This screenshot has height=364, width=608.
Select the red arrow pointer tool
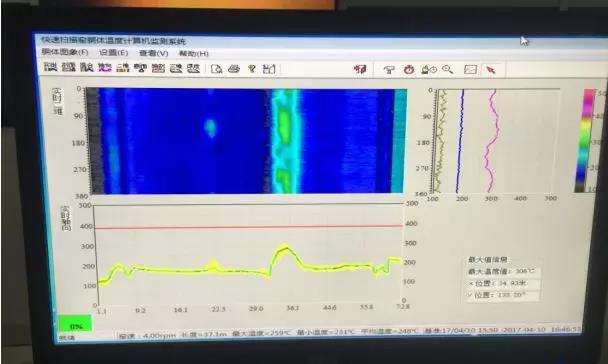pyautogui.click(x=491, y=70)
